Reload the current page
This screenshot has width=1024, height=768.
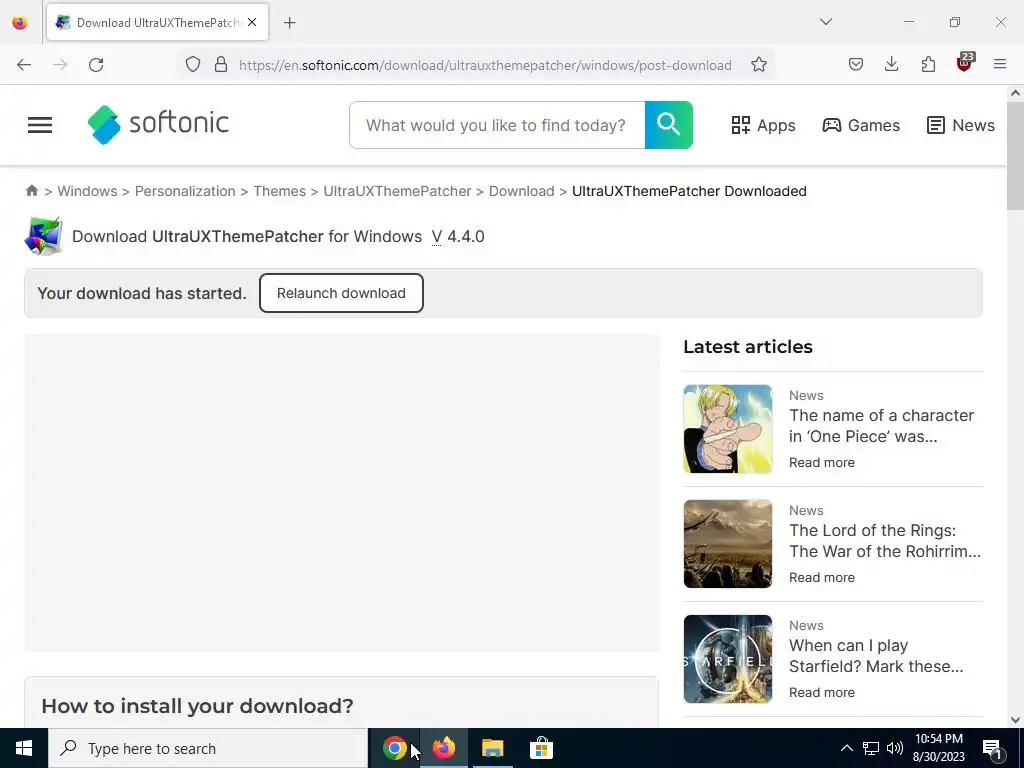[96, 65]
